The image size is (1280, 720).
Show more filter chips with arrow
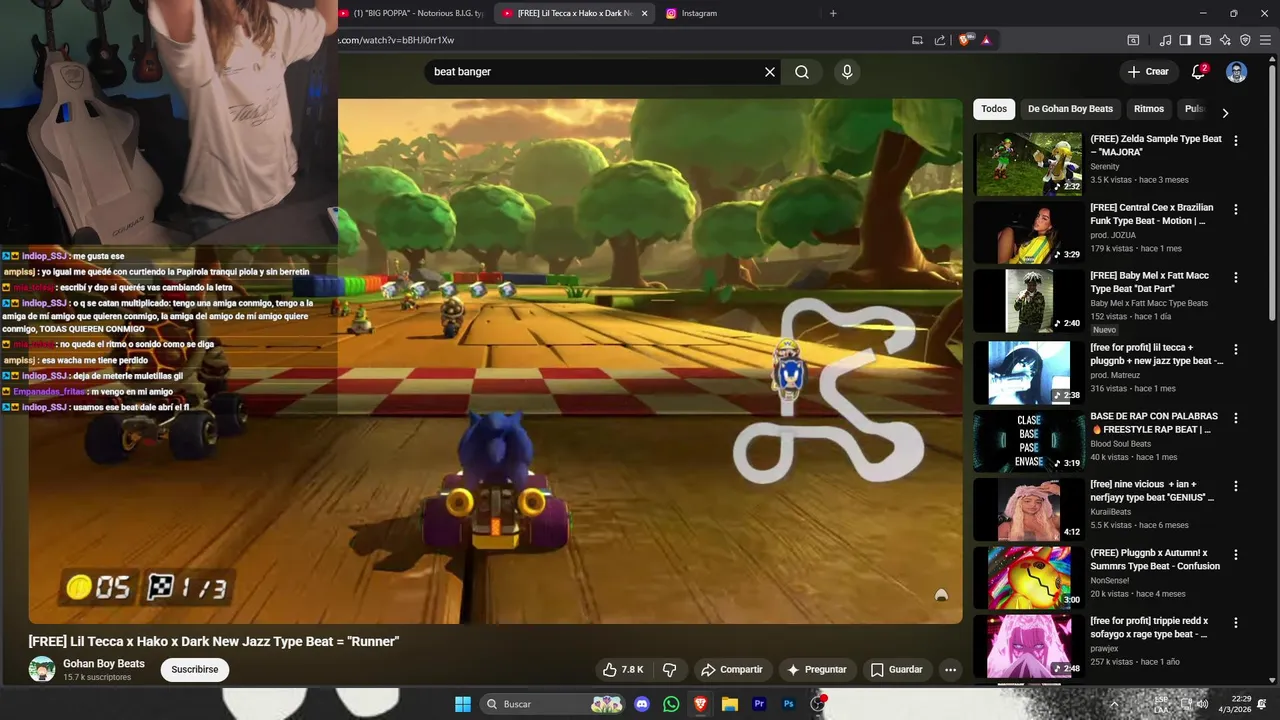[x=1225, y=113]
